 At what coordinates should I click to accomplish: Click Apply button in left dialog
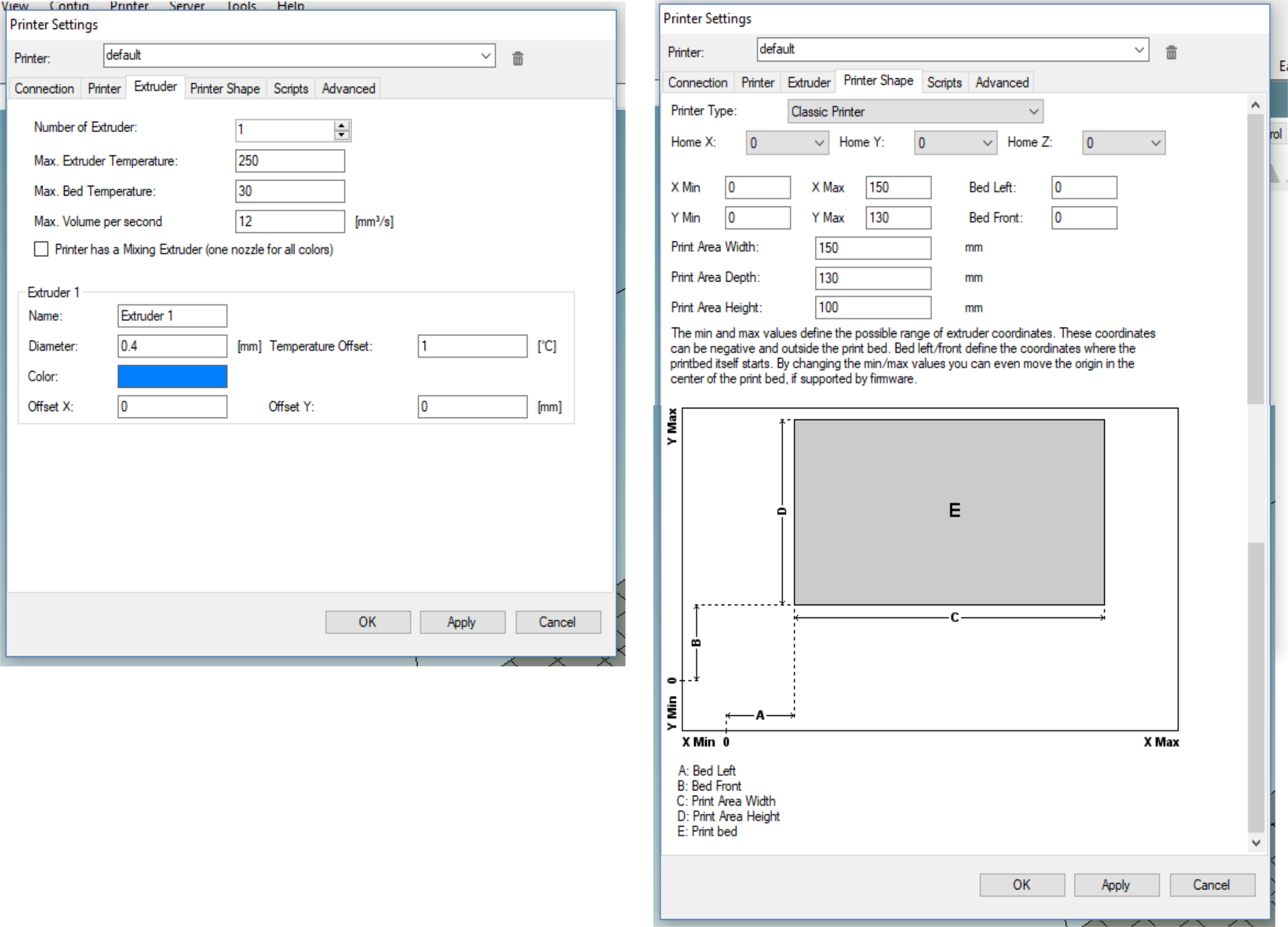click(x=461, y=621)
